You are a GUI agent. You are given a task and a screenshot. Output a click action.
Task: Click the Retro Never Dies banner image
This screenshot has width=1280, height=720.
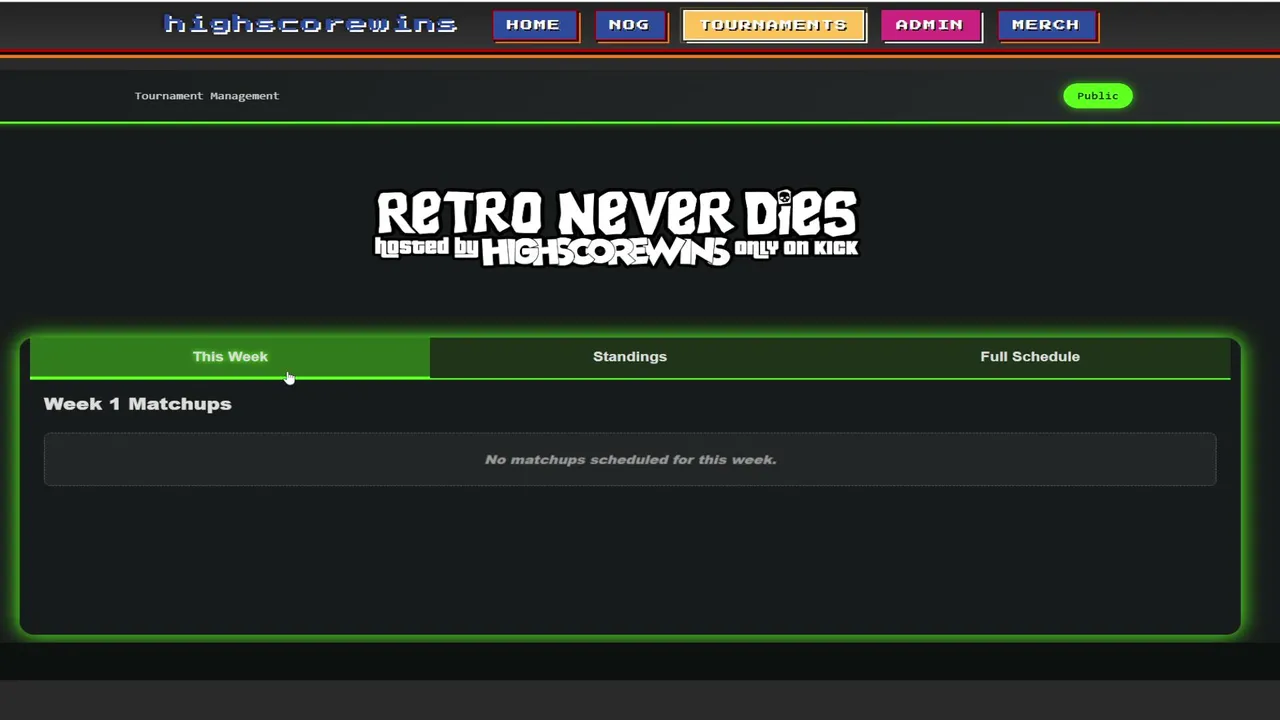click(x=616, y=229)
